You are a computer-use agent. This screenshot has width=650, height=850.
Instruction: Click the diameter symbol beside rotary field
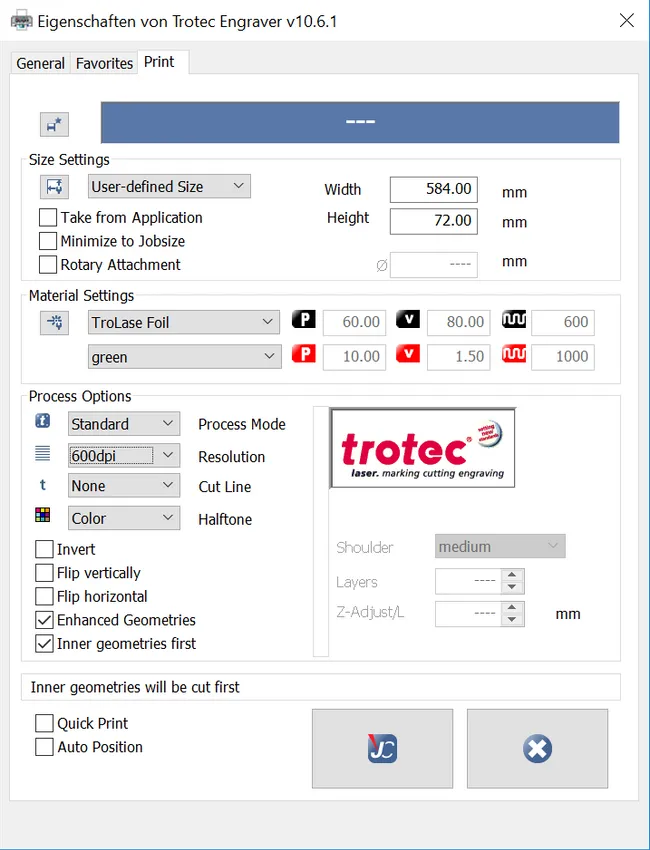pos(382,266)
